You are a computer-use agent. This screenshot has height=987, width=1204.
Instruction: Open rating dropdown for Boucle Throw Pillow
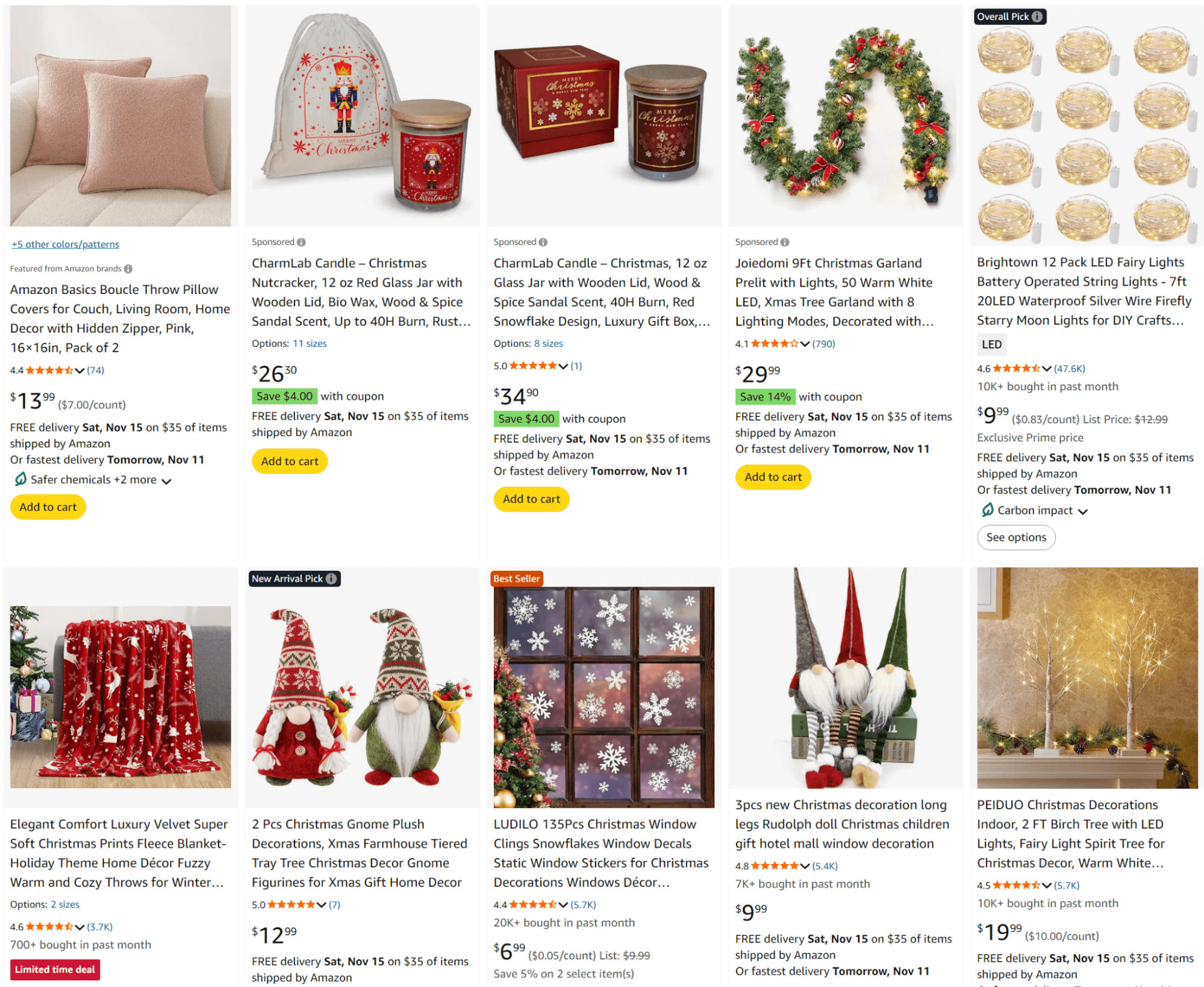[x=80, y=370]
